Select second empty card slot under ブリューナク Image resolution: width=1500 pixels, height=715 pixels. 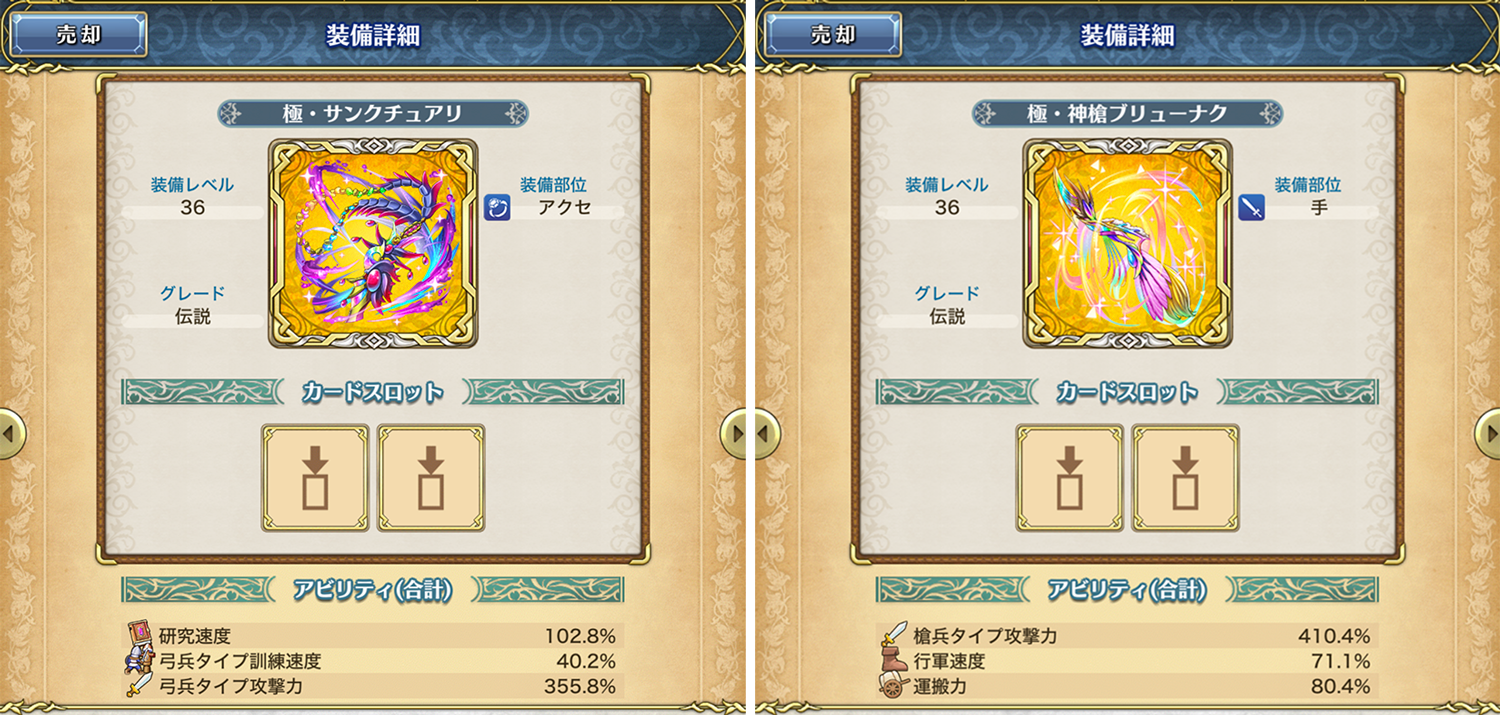click(x=1186, y=478)
